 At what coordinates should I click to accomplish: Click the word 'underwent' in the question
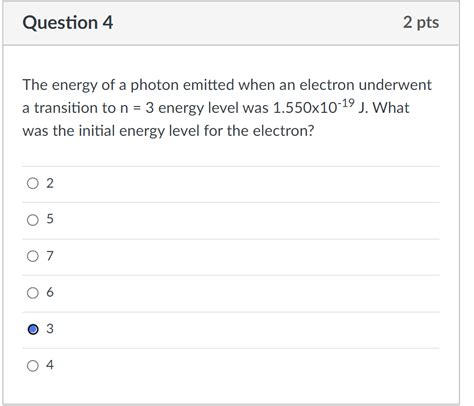click(395, 85)
